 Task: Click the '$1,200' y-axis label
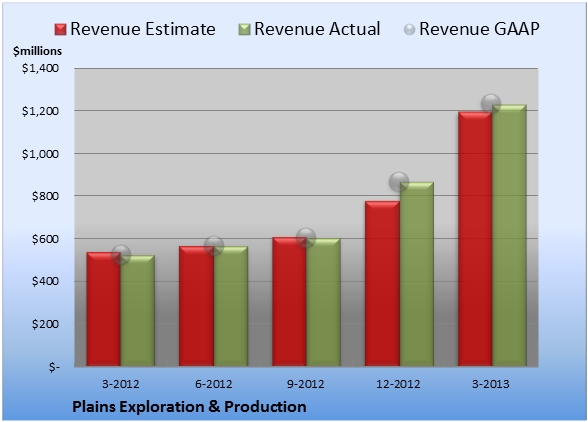coord(40,111)
